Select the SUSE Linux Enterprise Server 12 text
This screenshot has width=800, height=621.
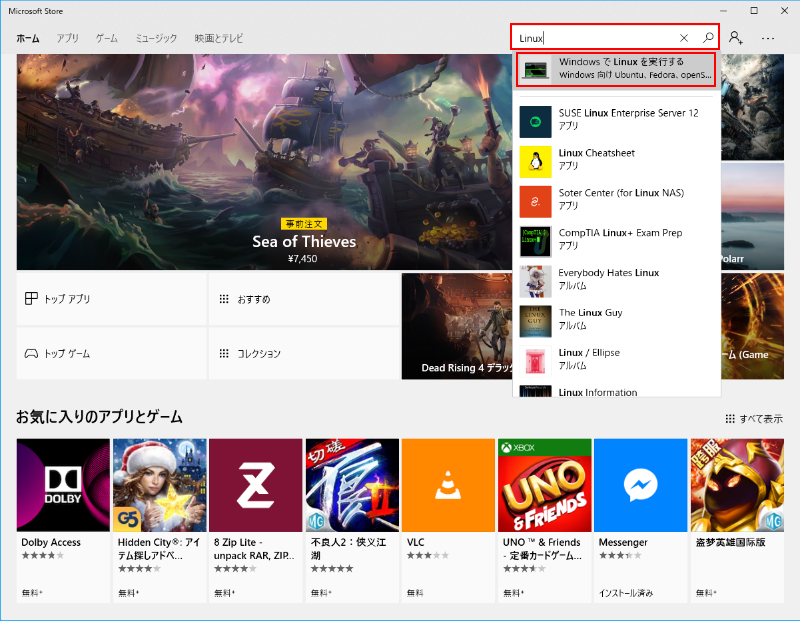click(x=628, y=113)
